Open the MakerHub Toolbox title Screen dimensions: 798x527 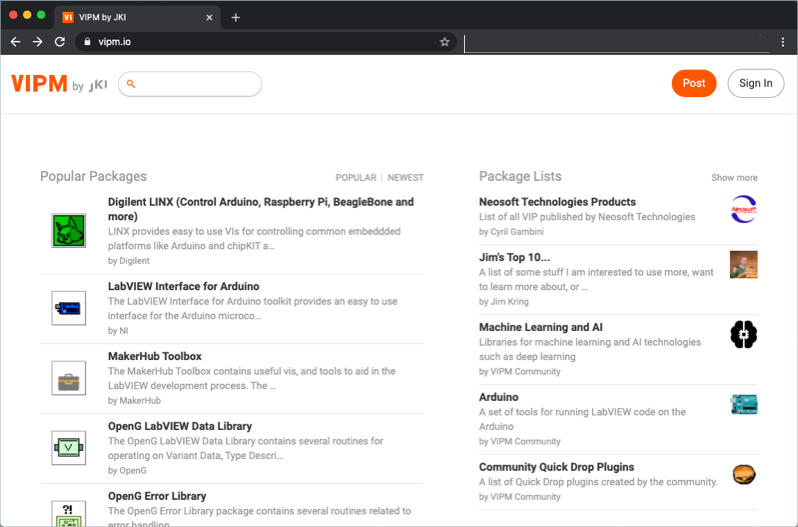pyautogui.click(x=155, y=356)
